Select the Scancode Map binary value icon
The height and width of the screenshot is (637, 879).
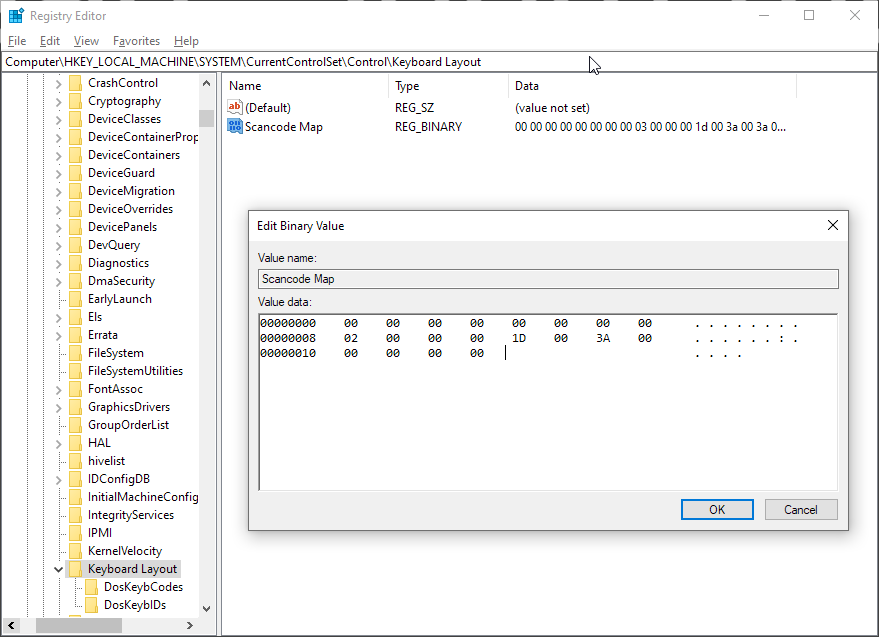tap(234, 126)
